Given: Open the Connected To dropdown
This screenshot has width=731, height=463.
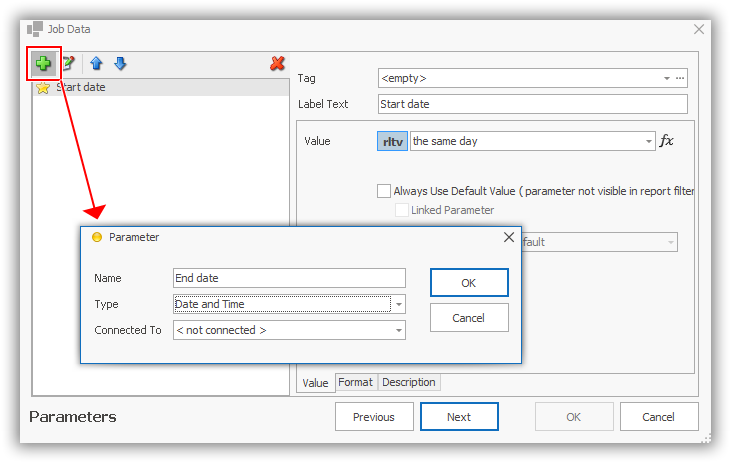Looking at the screenshot, I should click(399, 330).
